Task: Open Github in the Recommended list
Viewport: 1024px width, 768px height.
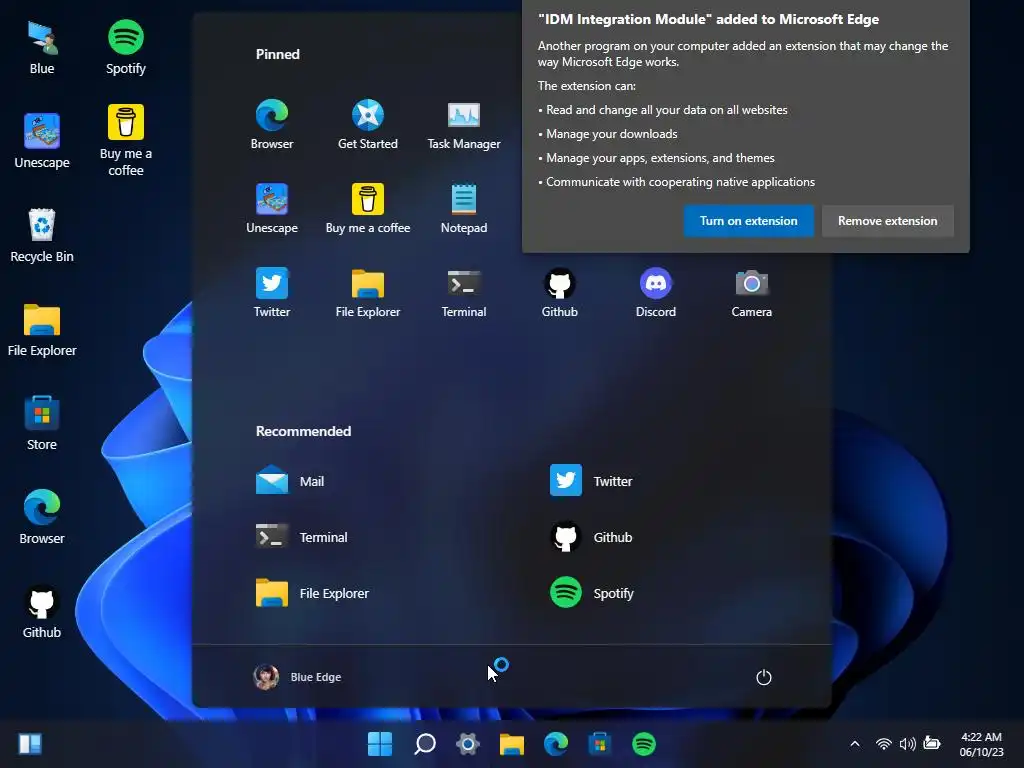Action: pos(591,537)
